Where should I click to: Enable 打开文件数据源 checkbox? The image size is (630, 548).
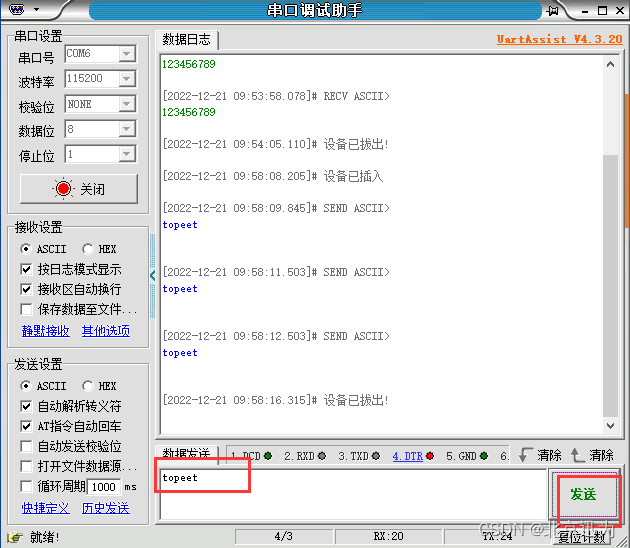(x=26, y=466)
